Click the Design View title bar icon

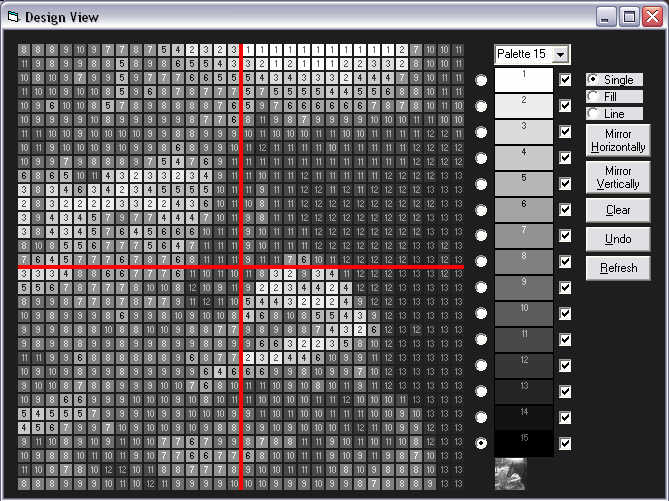tap(13, 17)
